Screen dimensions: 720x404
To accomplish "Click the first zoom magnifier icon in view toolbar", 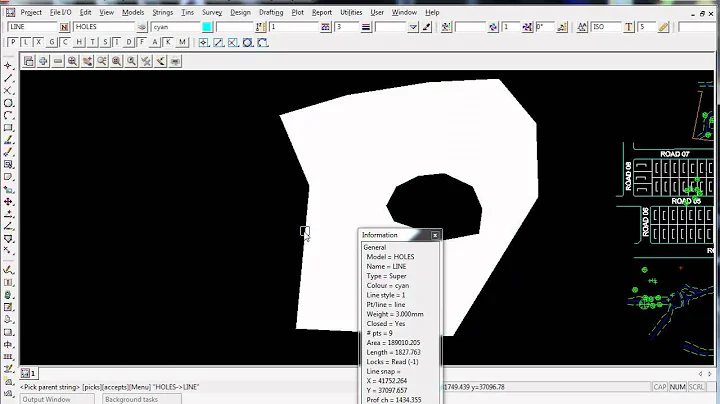I will (x=73, y=61).
